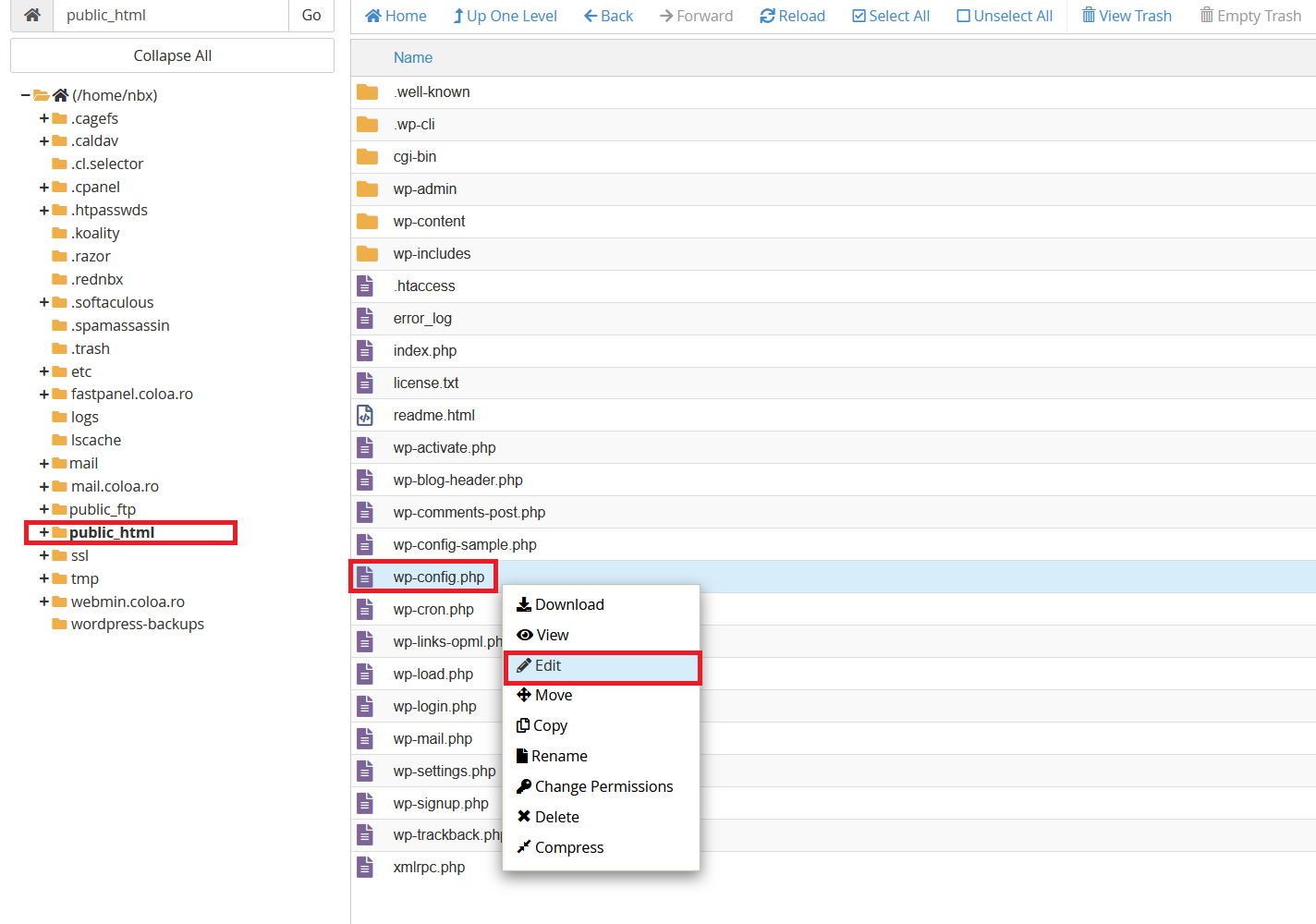Click the wp-includes folder icon
This screenshot has height=924, width=1316.
point(367,253)
